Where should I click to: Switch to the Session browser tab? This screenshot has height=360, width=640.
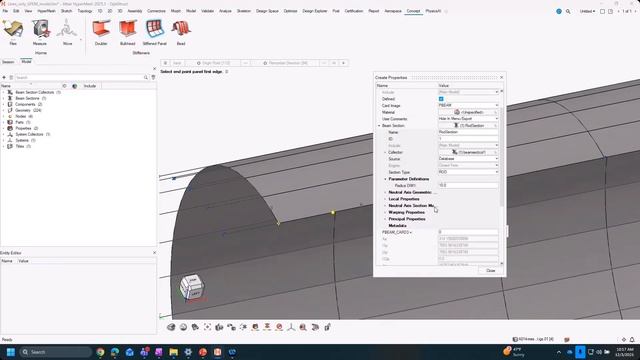pyautogui.click(x=8, y=62)
